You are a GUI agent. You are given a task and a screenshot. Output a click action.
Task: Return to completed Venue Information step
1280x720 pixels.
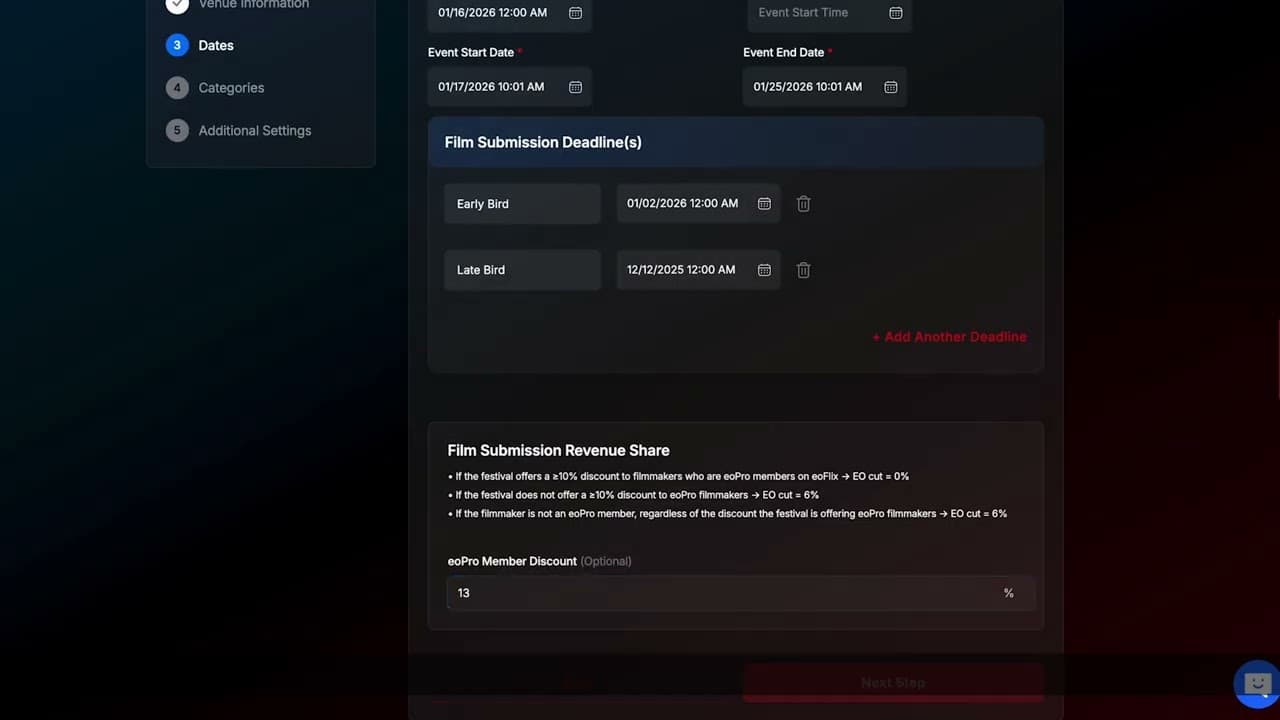[253, 5]
